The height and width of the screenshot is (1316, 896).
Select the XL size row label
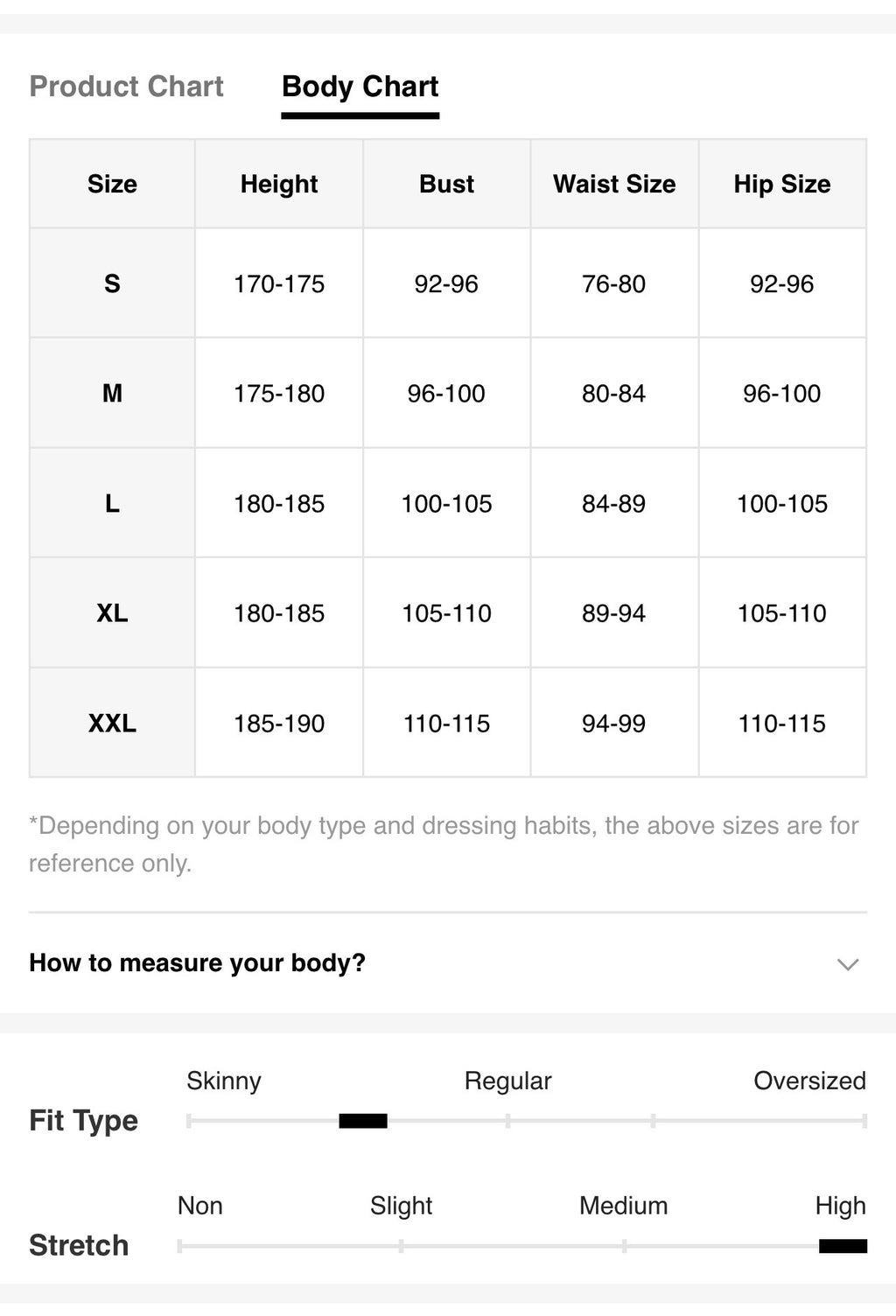click(112, 613)
